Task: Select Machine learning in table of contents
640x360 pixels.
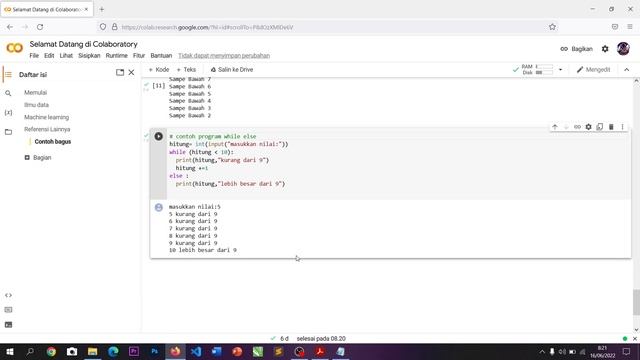Action: (x=47, y=117)
